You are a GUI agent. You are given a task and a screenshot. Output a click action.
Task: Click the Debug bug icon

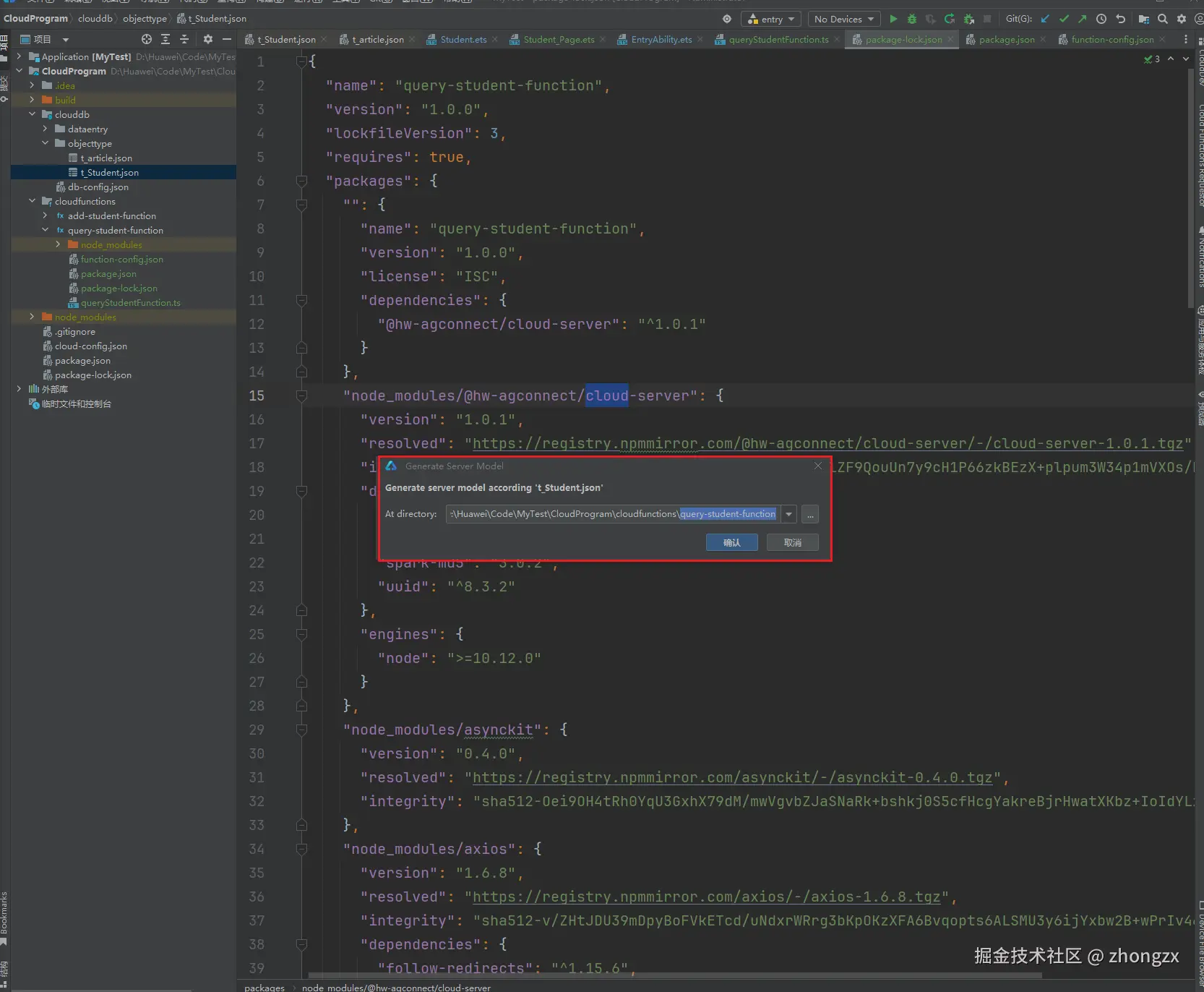click(x=912, y=19)
